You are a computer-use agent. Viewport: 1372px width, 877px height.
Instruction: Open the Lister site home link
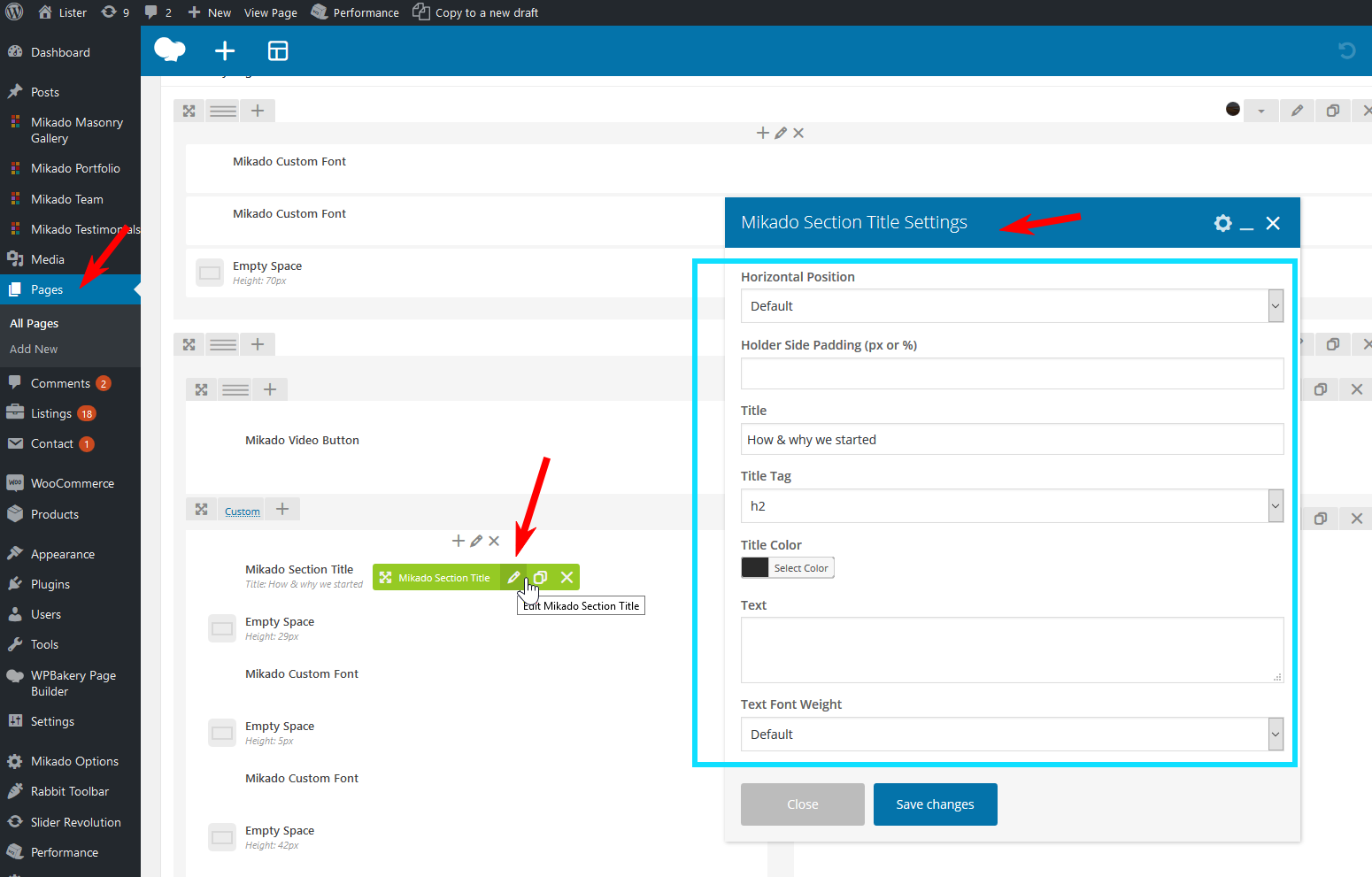click(62, 12)
